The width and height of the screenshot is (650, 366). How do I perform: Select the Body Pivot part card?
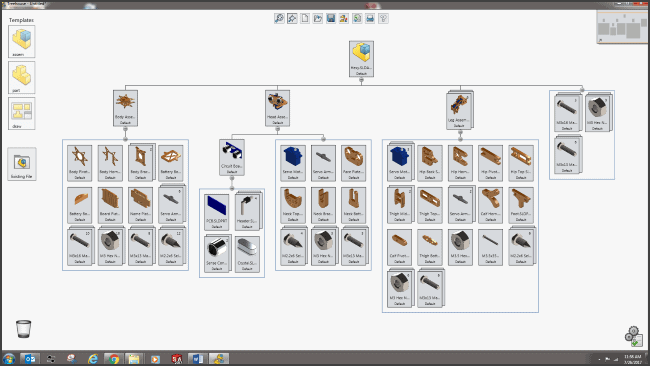point(80,163)
